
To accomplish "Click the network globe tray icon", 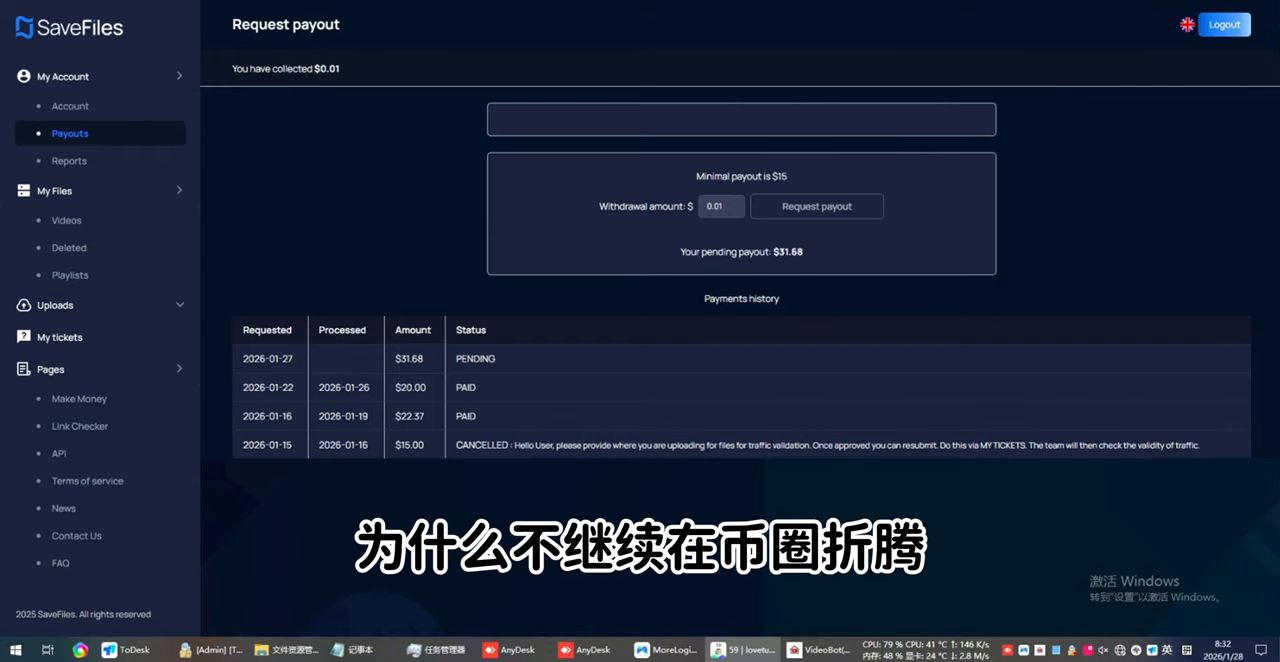I will pyautogui.click(x=1120, y=650).
